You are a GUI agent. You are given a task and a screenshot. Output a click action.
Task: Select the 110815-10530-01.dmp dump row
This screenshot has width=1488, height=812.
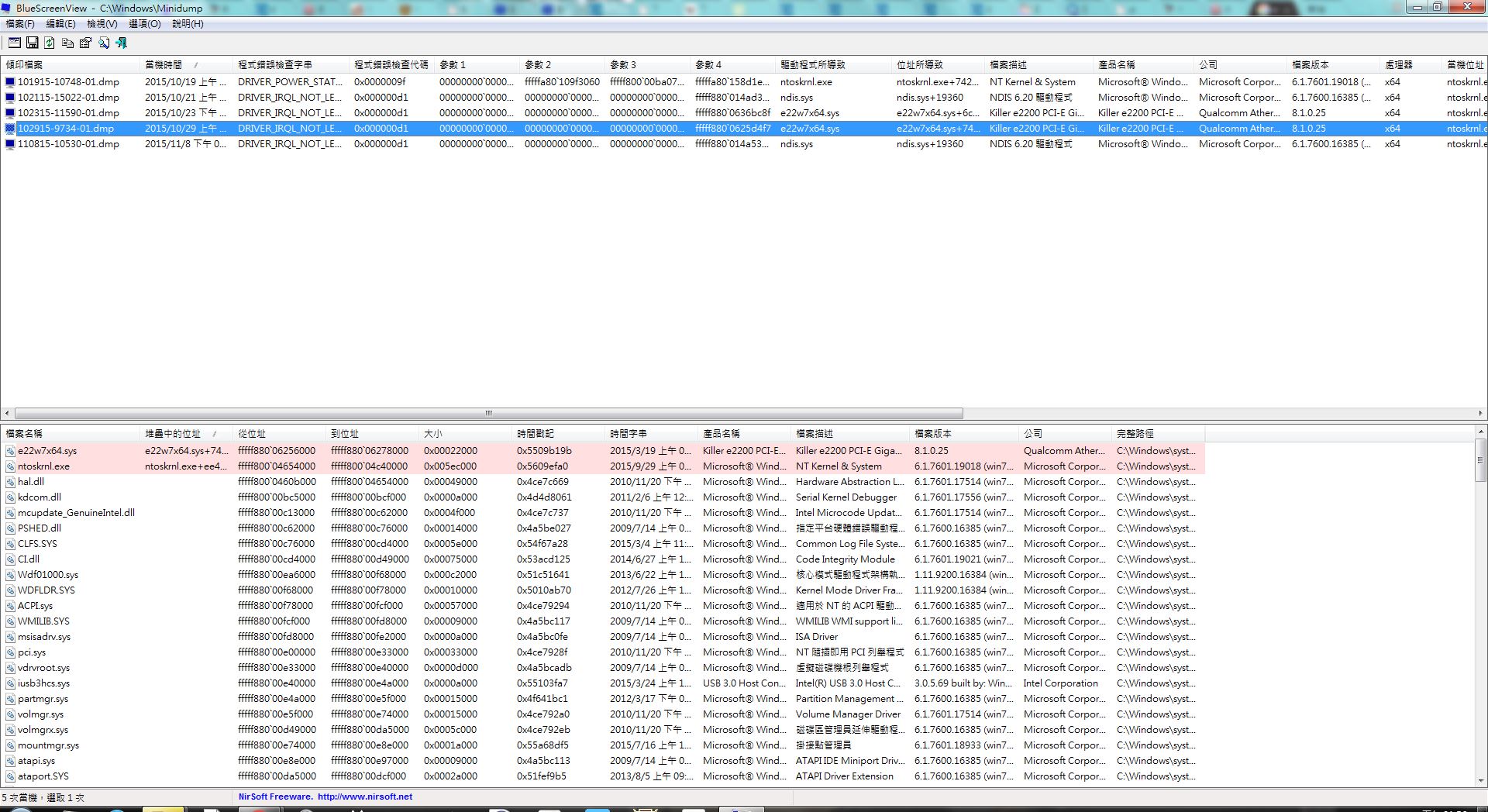pos(68,144)
